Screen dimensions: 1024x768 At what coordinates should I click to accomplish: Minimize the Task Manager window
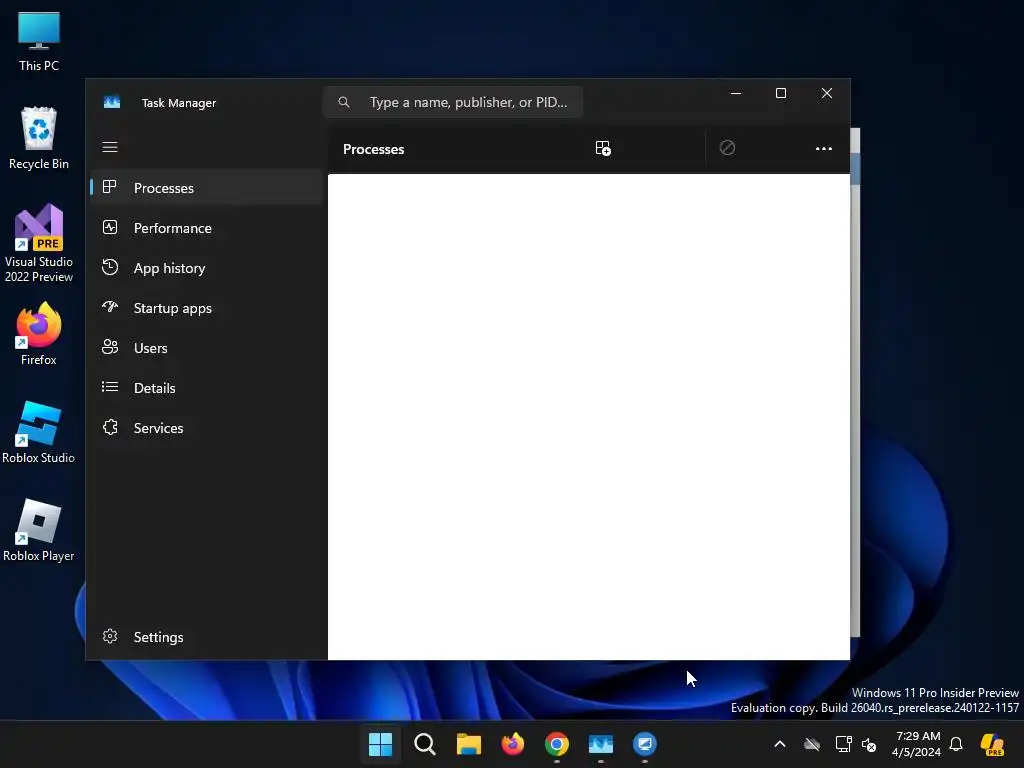coord(736,93)
